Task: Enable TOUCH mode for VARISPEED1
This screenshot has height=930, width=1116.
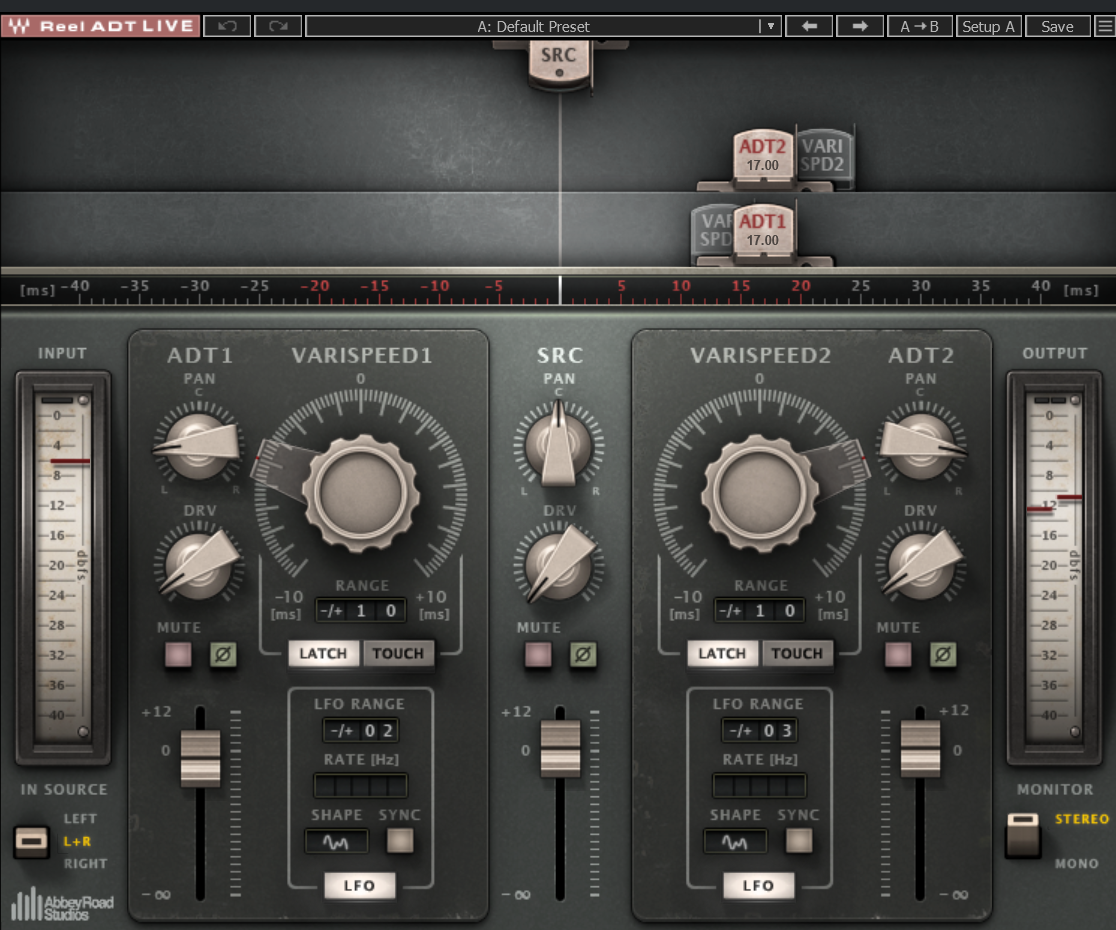Action: pos(398,653)
